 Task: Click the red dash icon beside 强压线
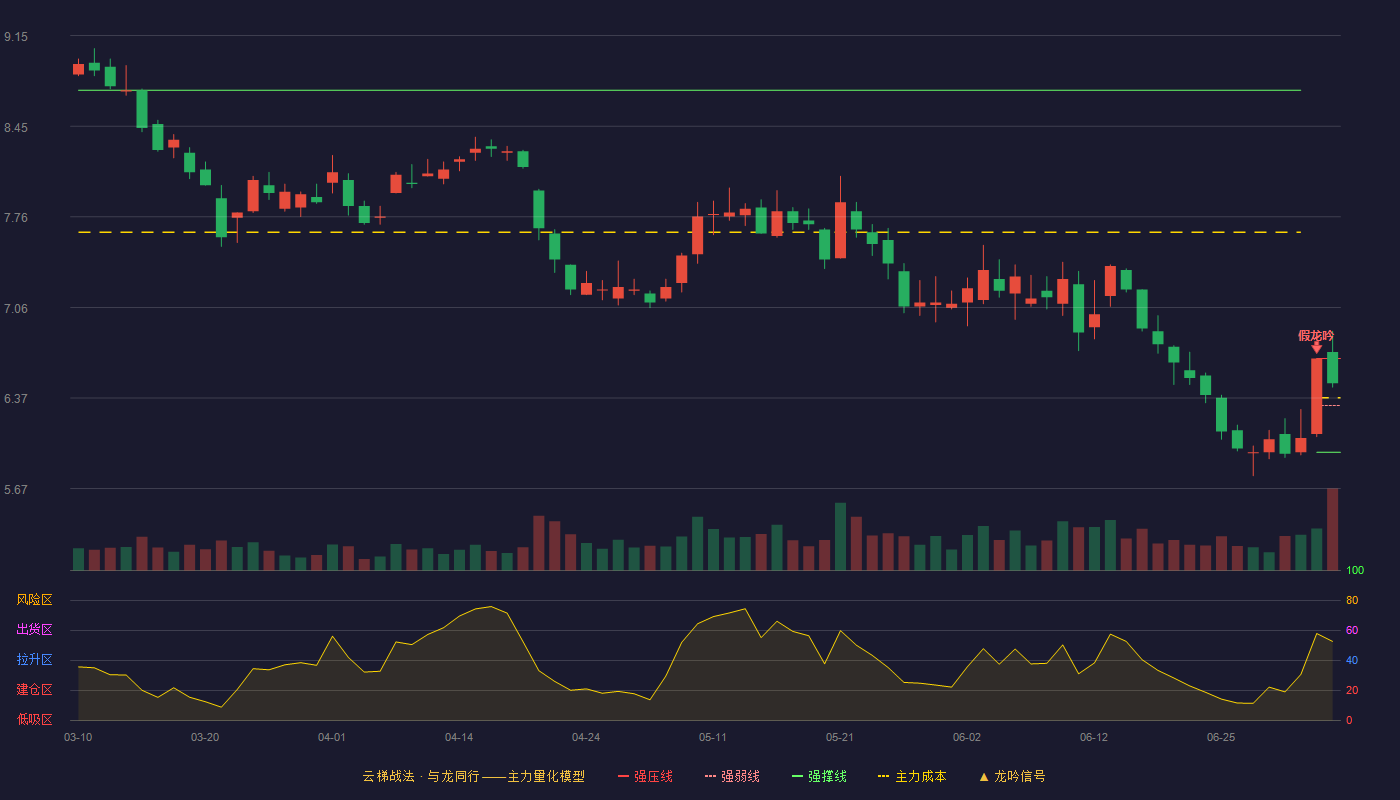[x=623, y=776]
